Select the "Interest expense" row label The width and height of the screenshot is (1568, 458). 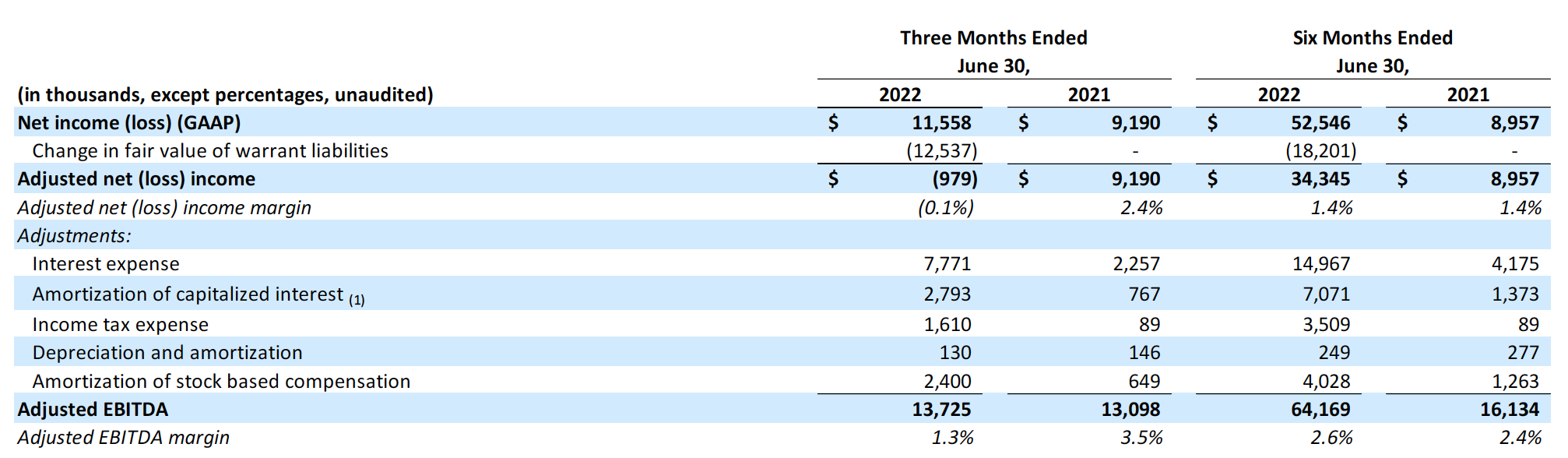click(x=106, y=264)
